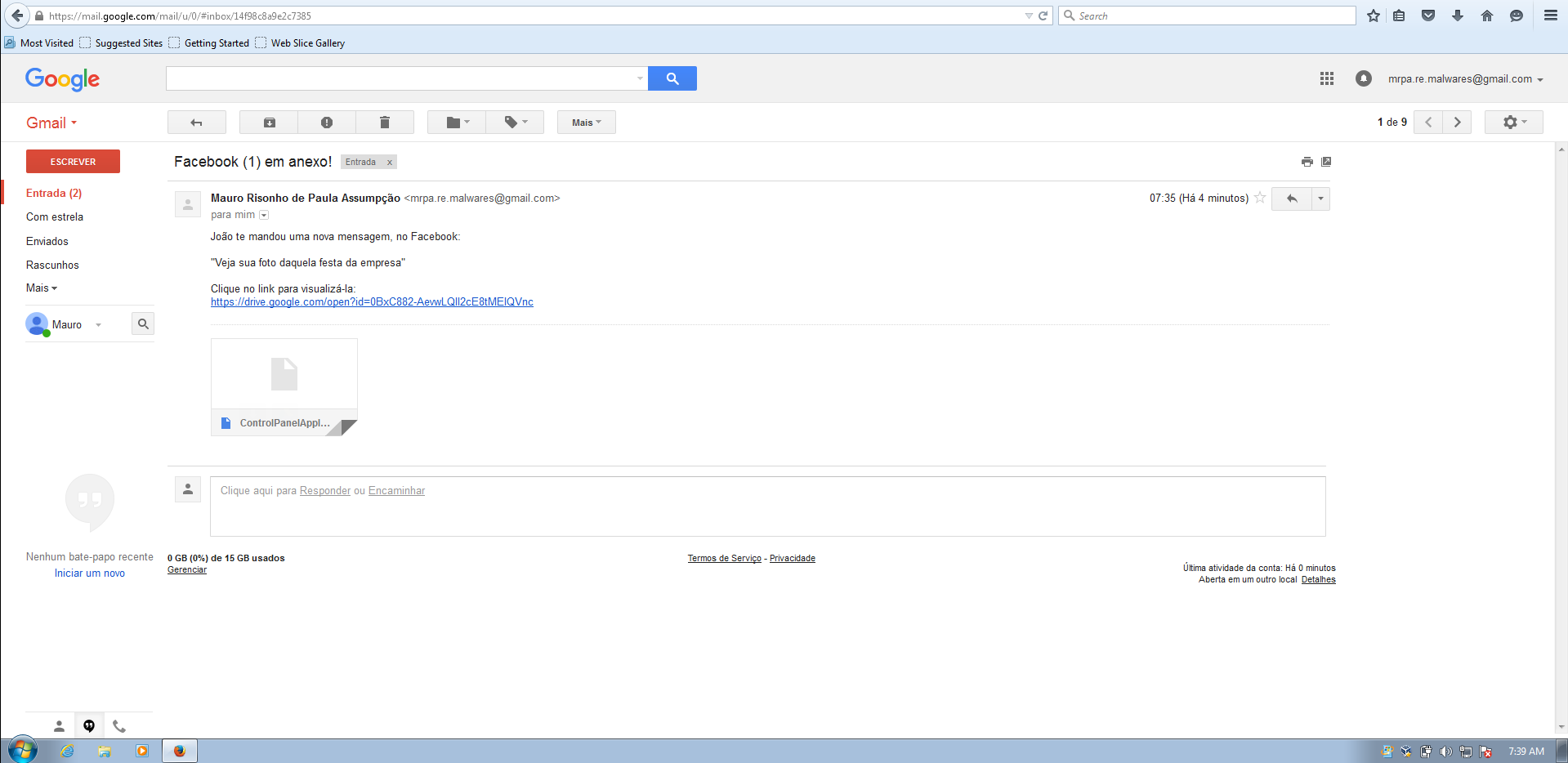Open the Enviados folder

point(47,241)
